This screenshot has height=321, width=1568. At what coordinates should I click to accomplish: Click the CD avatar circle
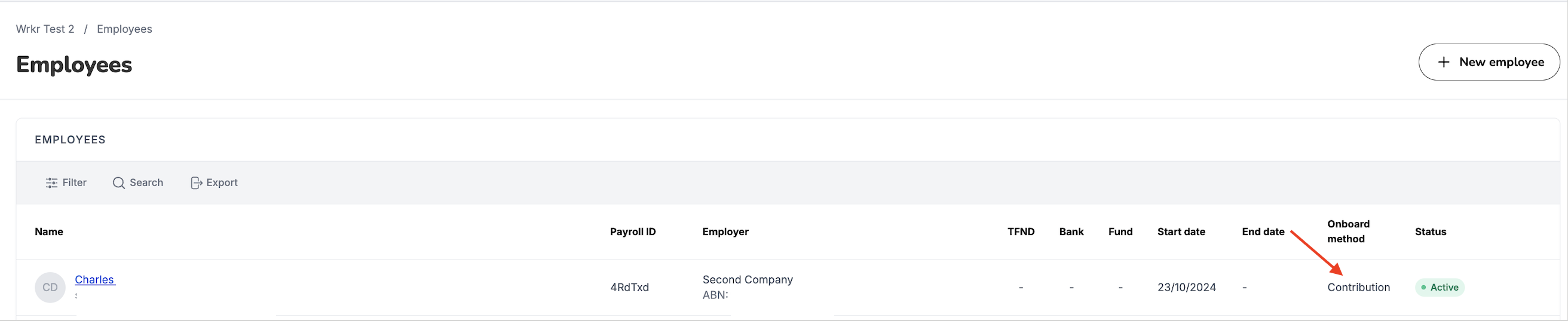[50, 287]
